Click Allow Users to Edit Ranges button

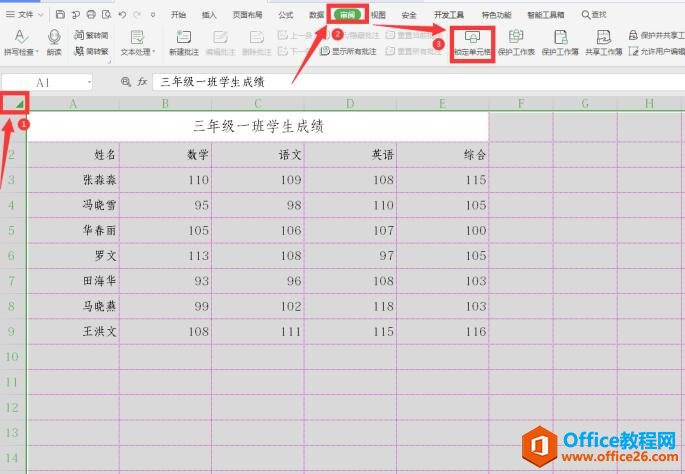coord(657,51)
